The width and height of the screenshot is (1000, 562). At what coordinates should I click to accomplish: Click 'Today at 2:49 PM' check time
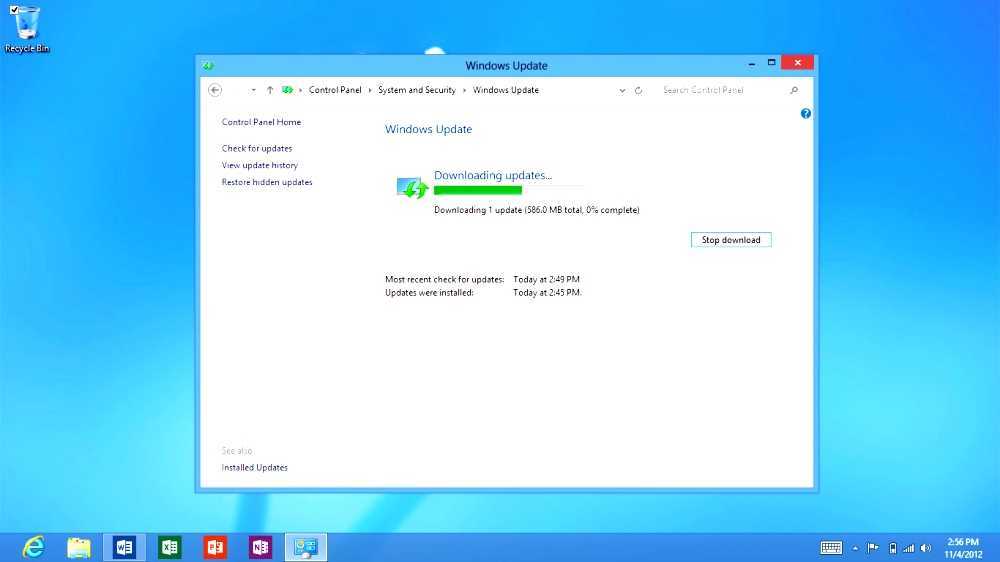tap(547, 279)
